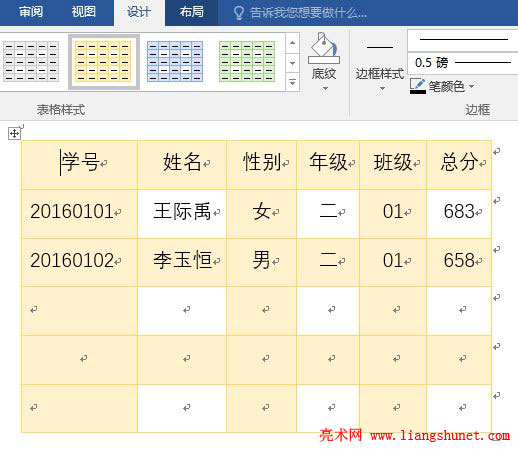Click the 边框样式 line sample button
The image size is (518, 454).
[x=380, y=47]
